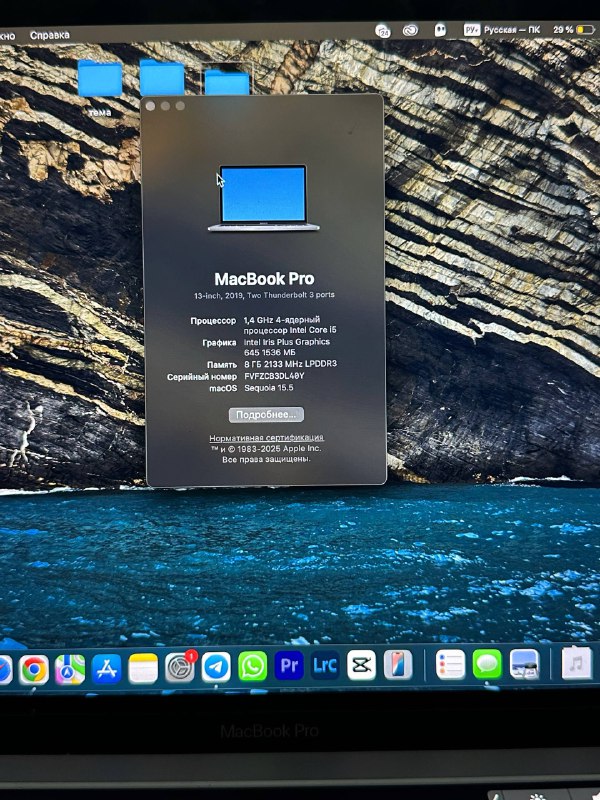Select the highlighted third desktop folder
This screenshot has width=600, height=800.
pyautogui.click(x=227, y=81)
